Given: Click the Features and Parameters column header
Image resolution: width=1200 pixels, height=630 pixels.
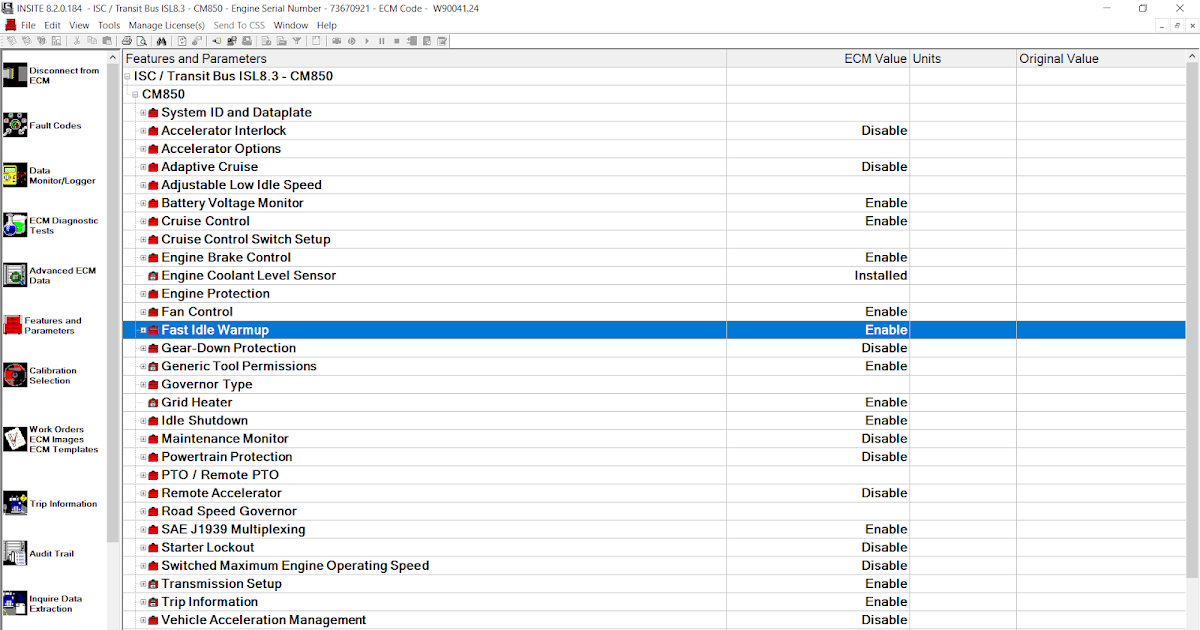Looking at the screenshot, I should coord(424,59).
